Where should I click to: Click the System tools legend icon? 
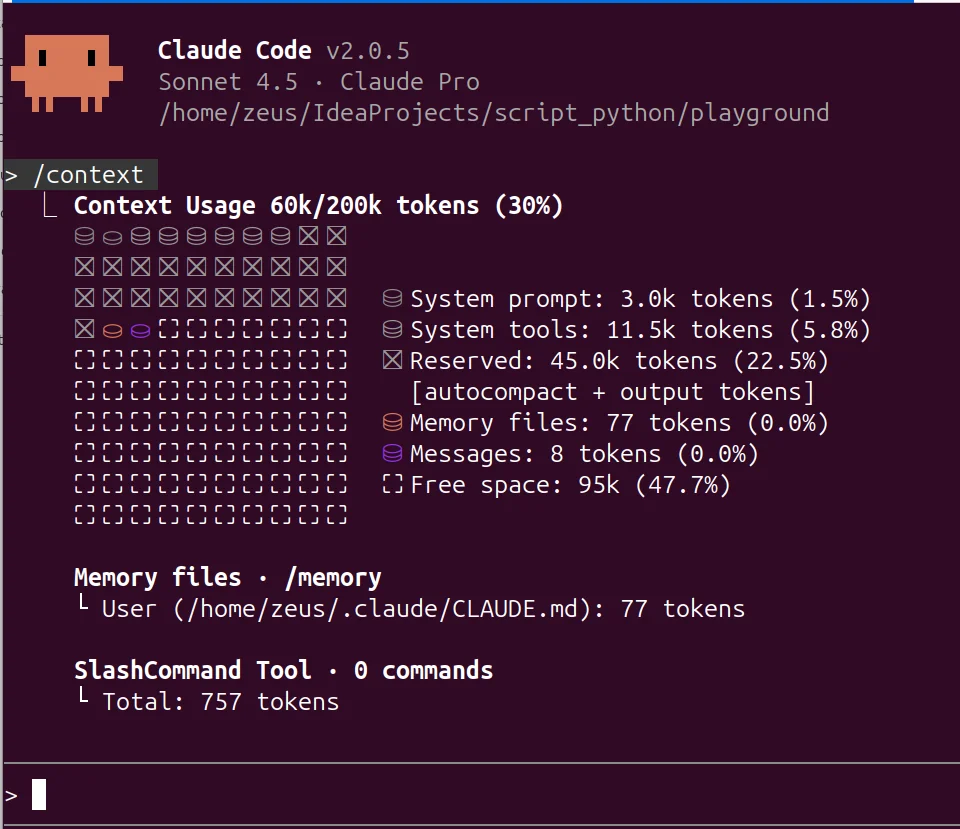tap(392, 329)
